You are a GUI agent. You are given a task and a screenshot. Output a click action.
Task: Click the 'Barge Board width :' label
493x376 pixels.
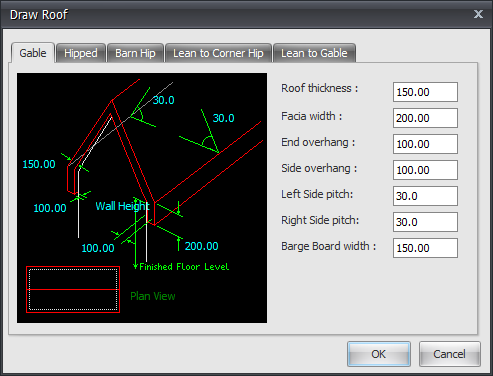pos(329,246)
